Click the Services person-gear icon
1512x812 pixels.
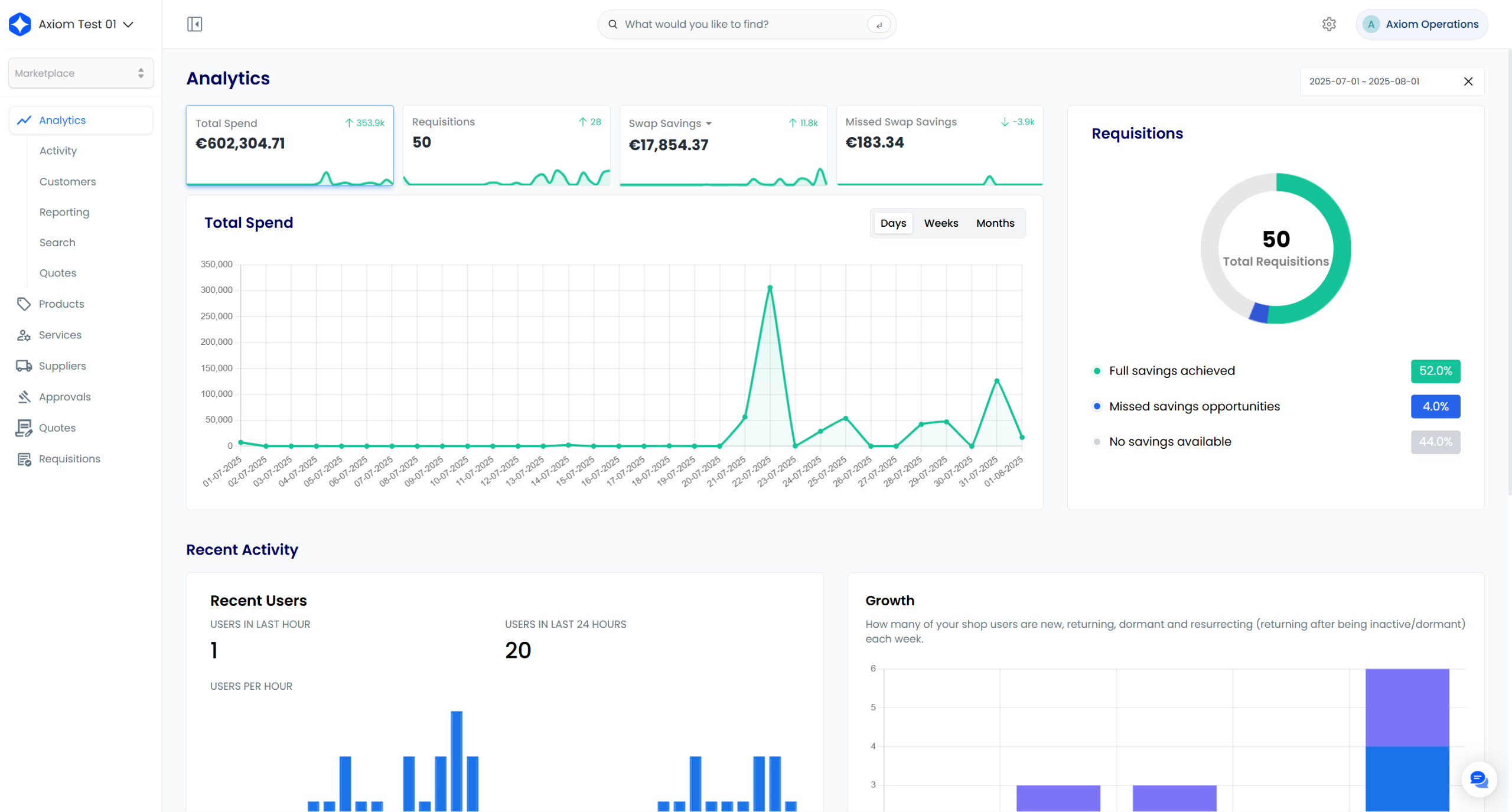24,335
